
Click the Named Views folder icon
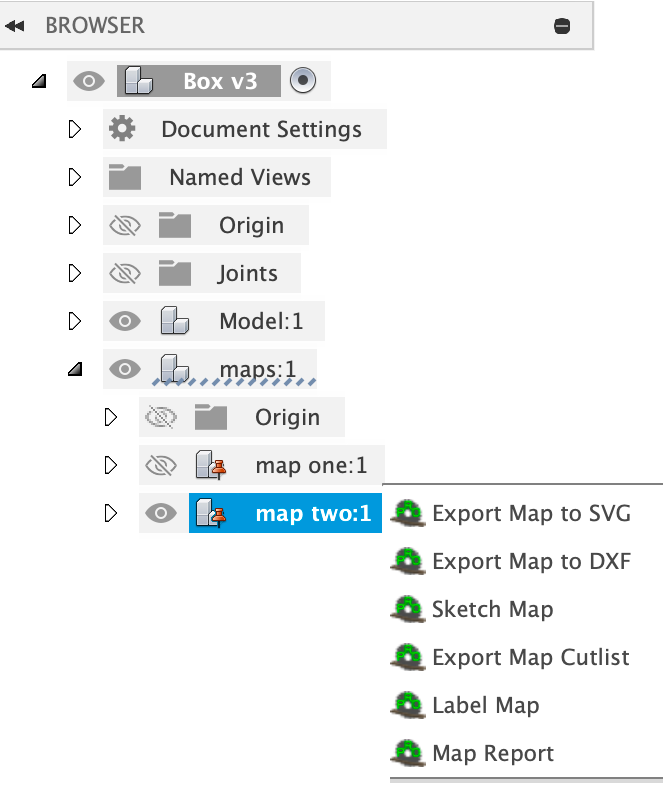click(125, 177)
